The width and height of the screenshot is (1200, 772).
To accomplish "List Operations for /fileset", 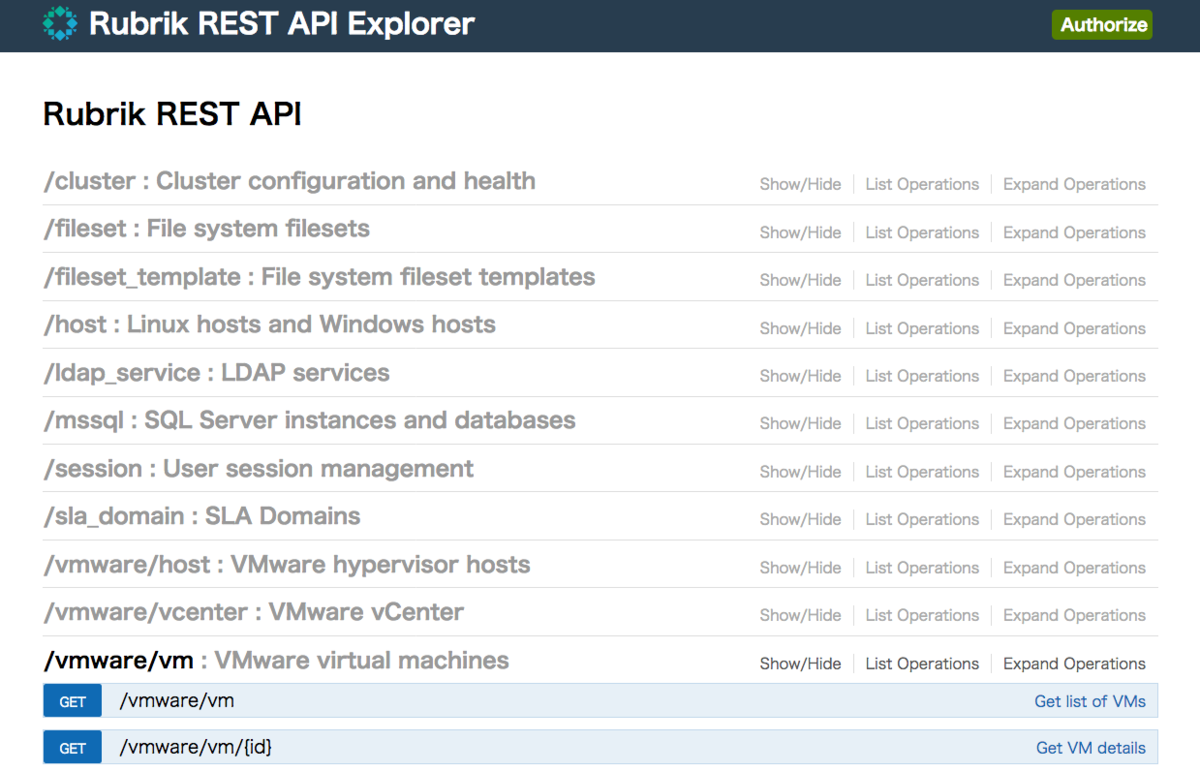I will [922, 232].
